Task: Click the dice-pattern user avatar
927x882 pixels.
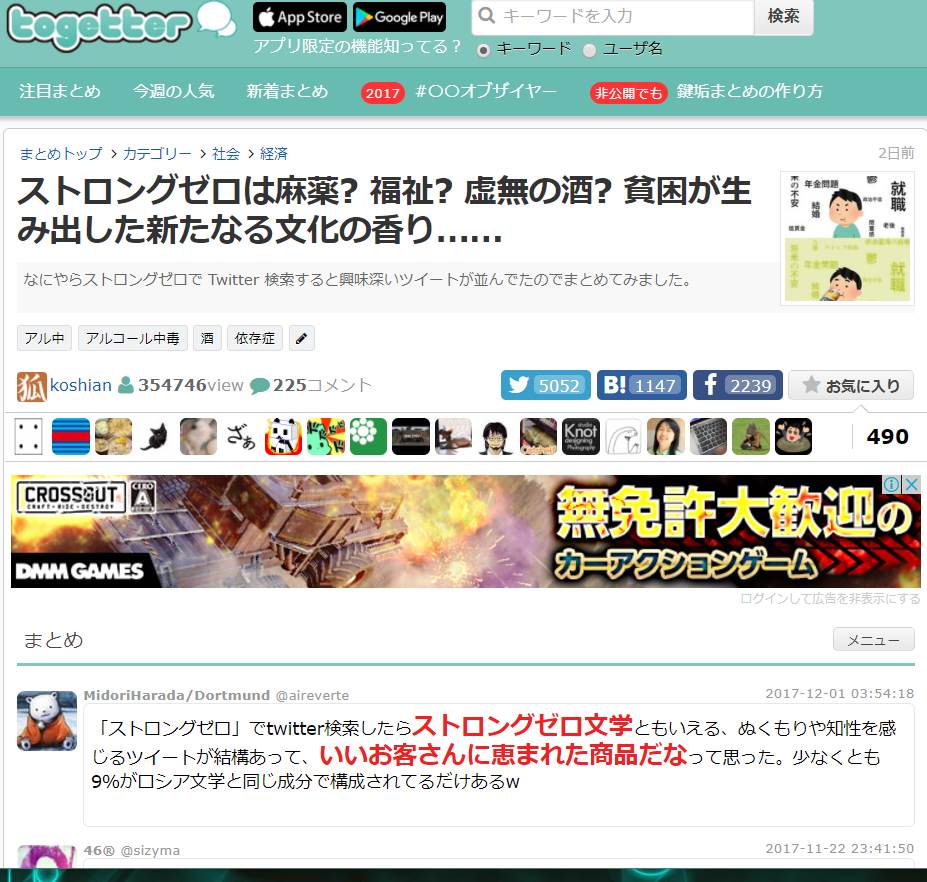Action: point(28,436)
